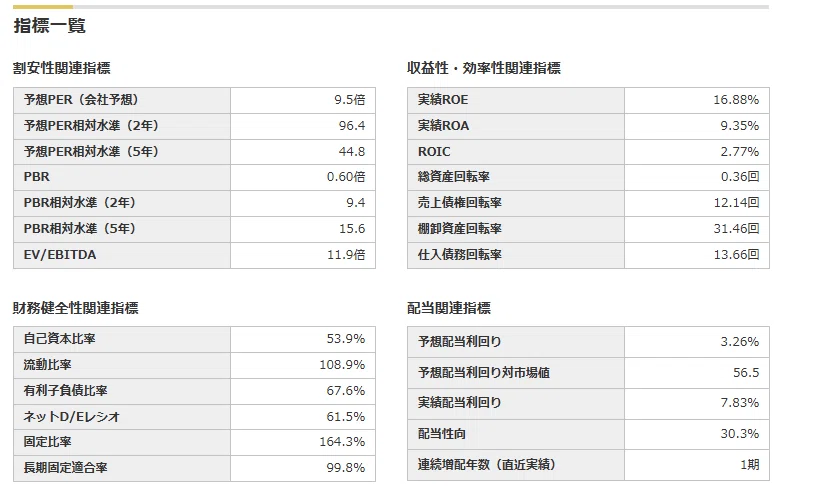This screenshot has width=821, height=486.
Task: Select the 連続増配年数（直近実績） label
Action: pos(486,465)
